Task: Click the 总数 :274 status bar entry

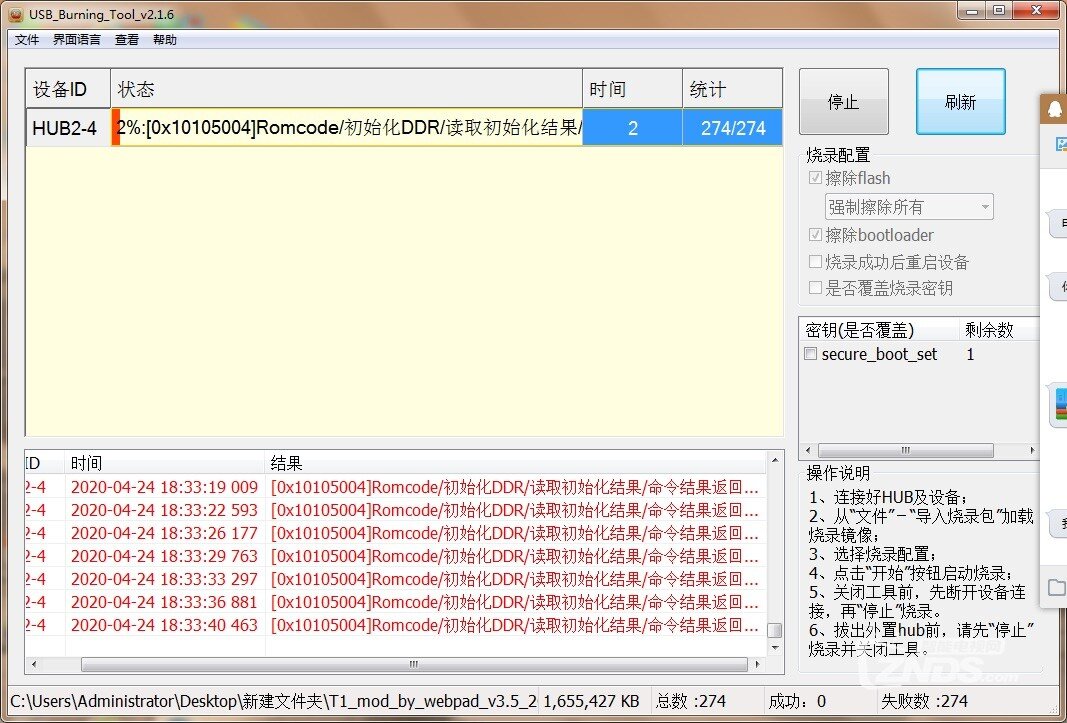Action: (691, 701)
